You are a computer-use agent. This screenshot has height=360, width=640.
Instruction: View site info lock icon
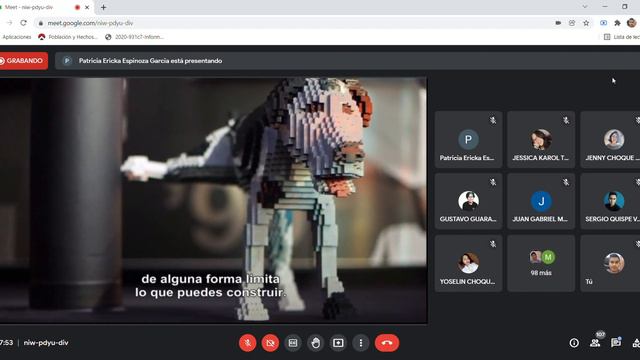pos(40,23)
